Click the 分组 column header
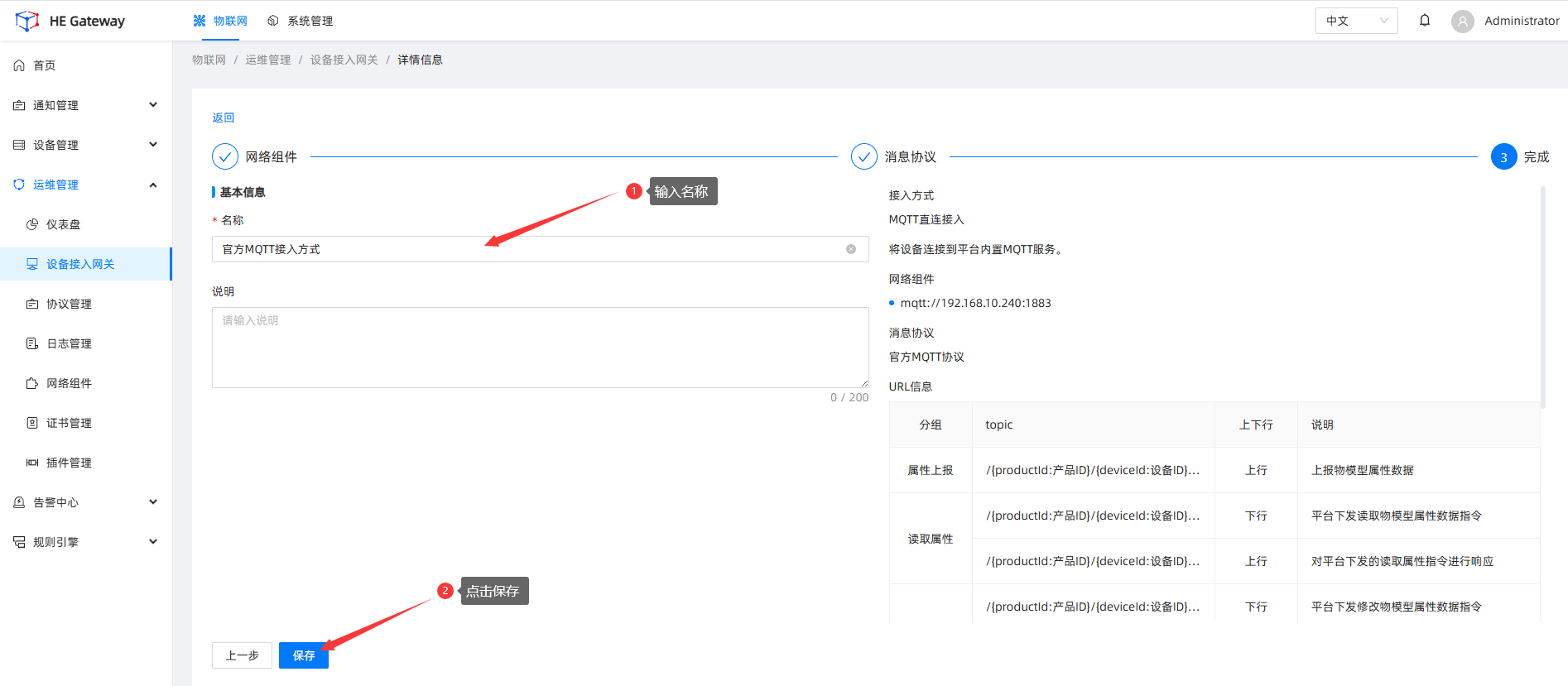 (931, 425)
